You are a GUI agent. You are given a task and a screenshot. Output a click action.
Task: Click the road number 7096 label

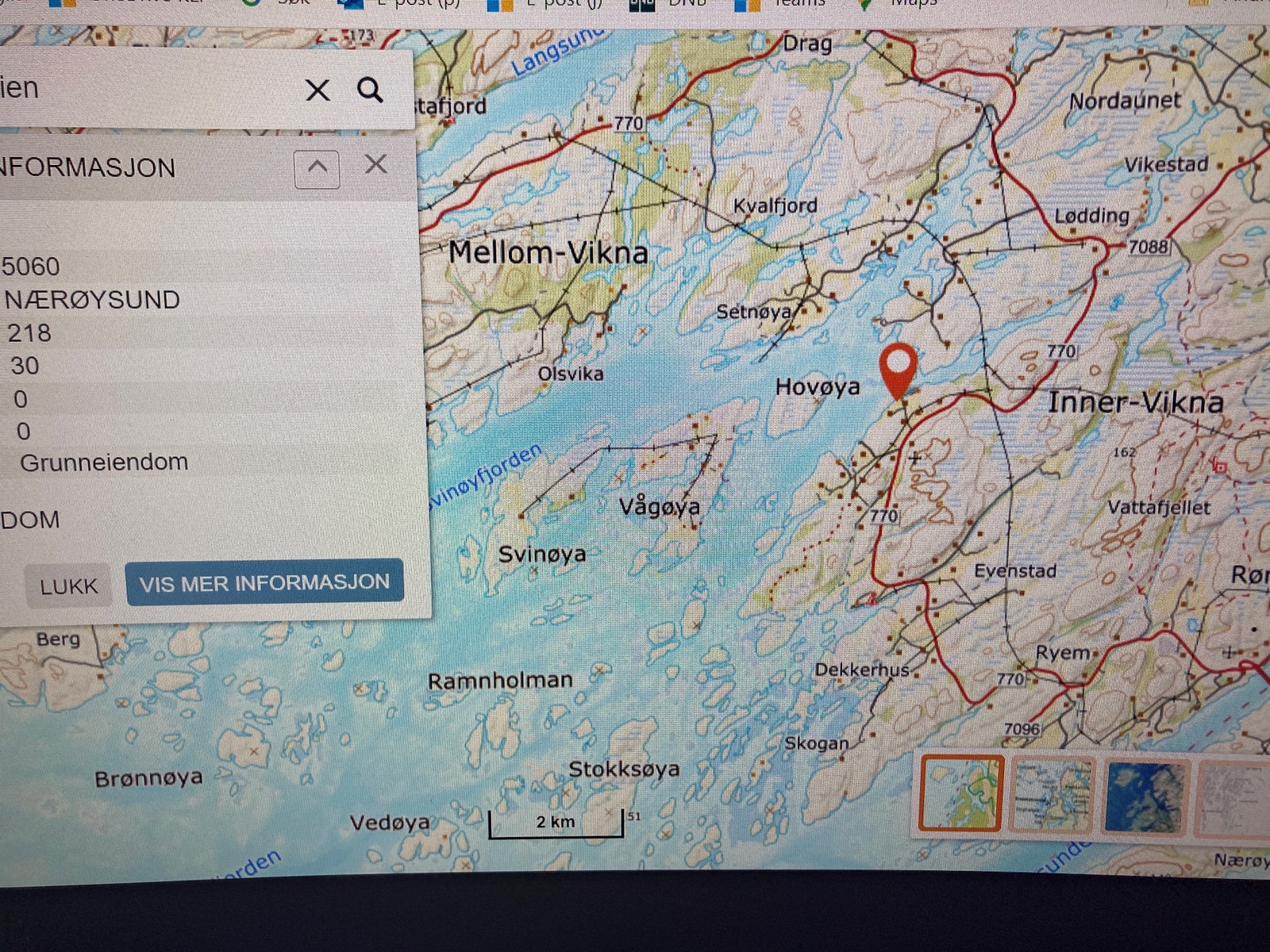pos(1022,729)
